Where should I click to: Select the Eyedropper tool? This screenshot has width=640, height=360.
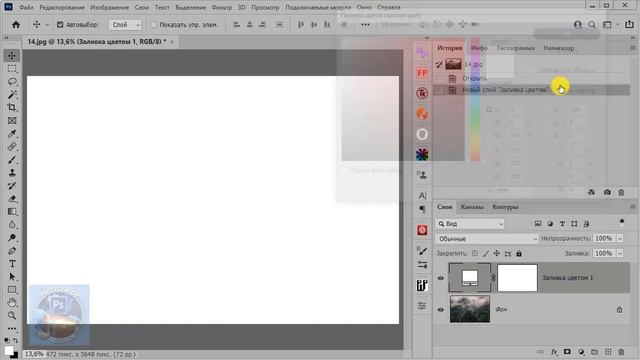(x=12, y=134)
